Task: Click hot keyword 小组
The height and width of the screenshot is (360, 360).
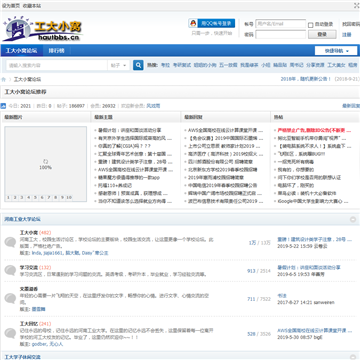Action: (x=266, y=65)
